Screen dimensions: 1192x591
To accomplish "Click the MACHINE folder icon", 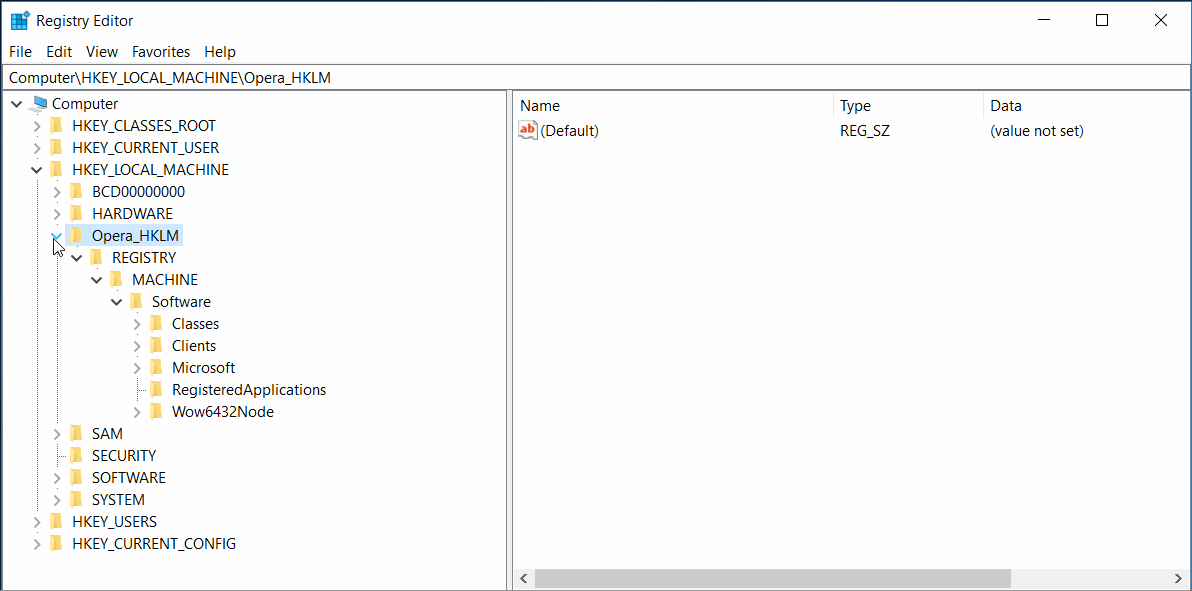I will [115, 280].
